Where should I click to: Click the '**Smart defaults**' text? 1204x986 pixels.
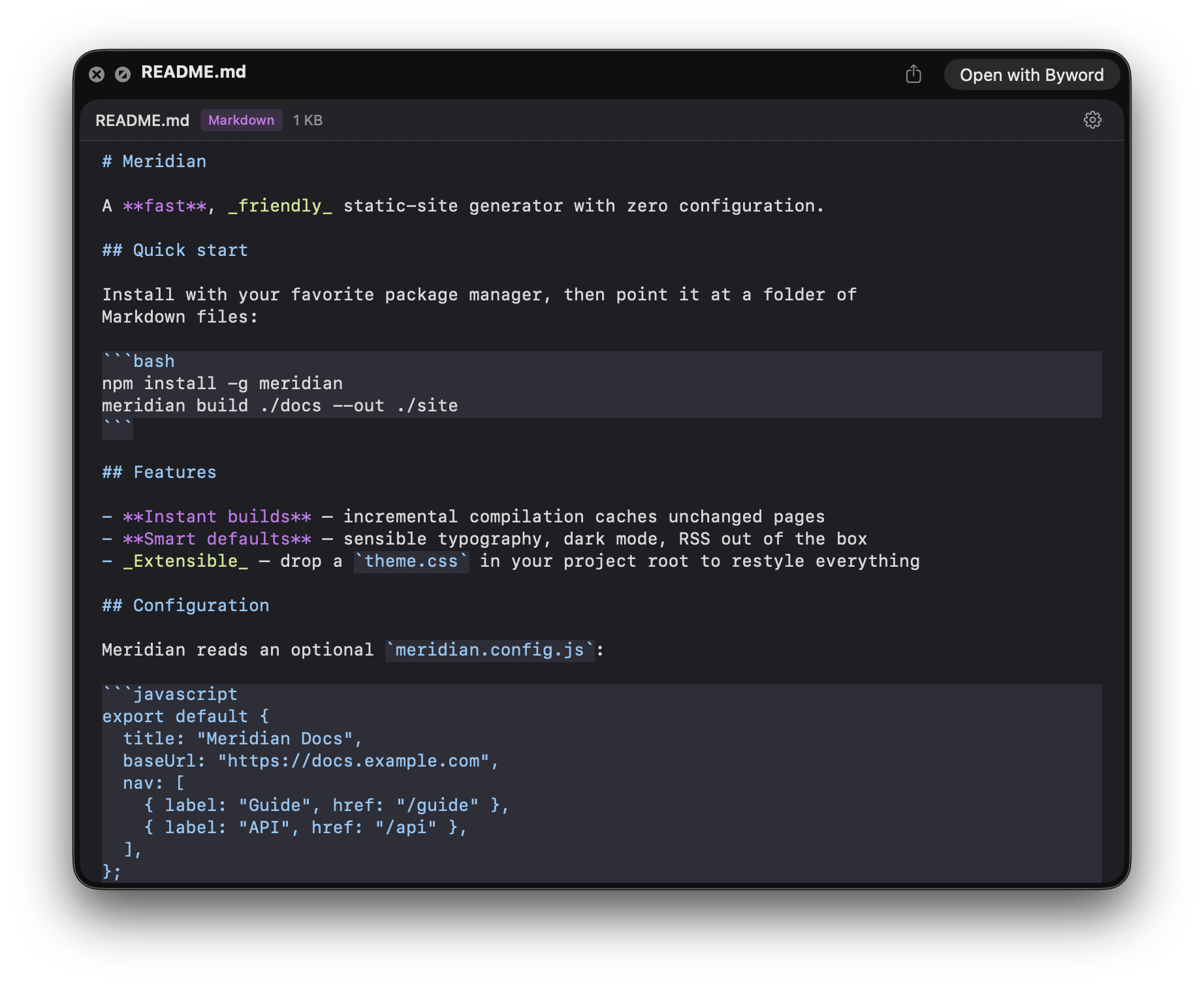[217, 539]
